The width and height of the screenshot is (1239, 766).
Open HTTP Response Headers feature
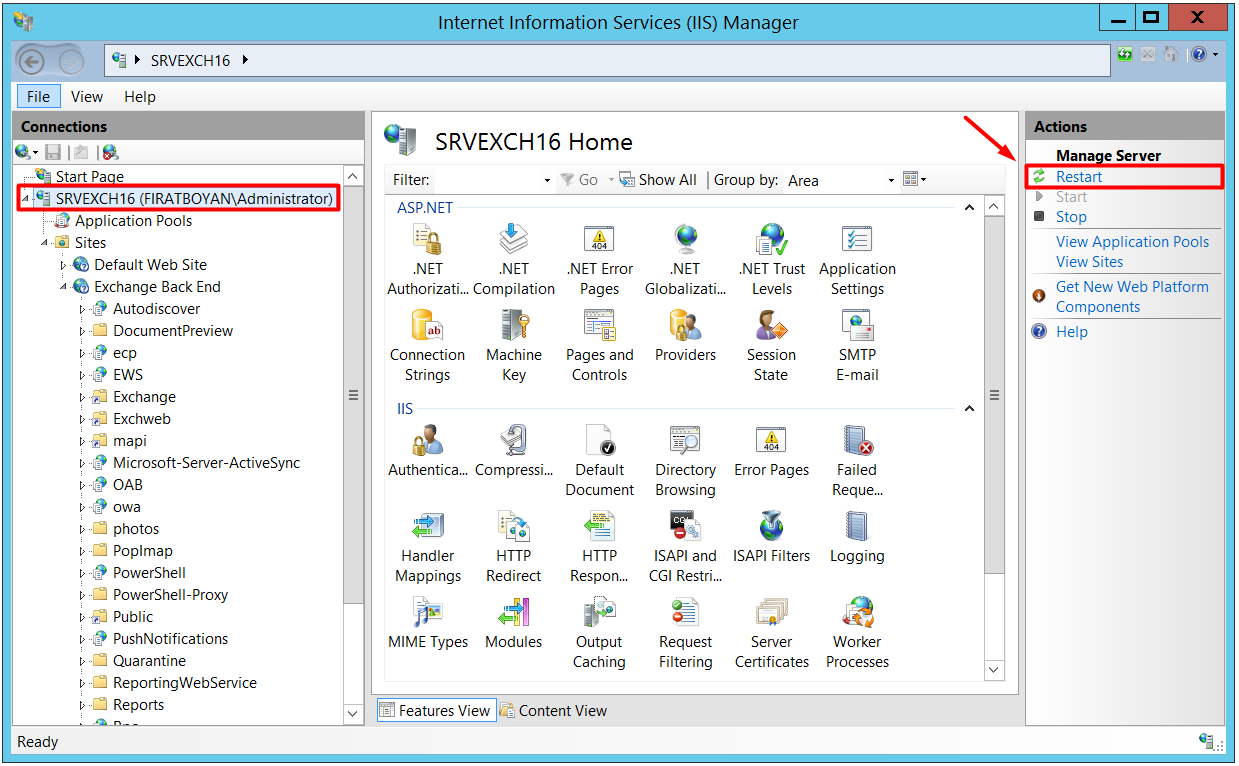pyautogui.click(x=600, y=545)
